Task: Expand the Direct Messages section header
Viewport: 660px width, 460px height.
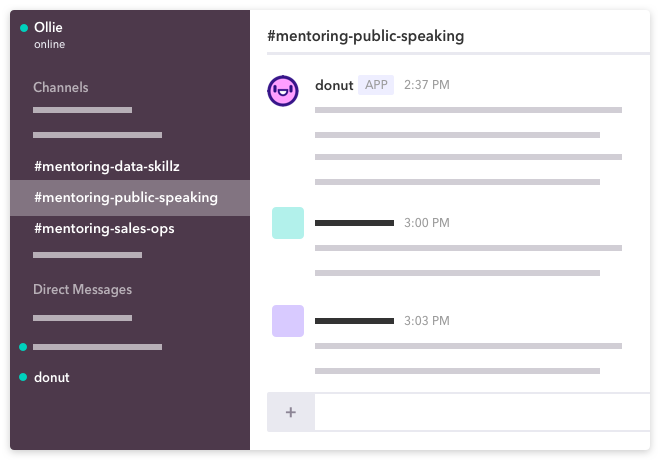Action: (x=82, y=290)
